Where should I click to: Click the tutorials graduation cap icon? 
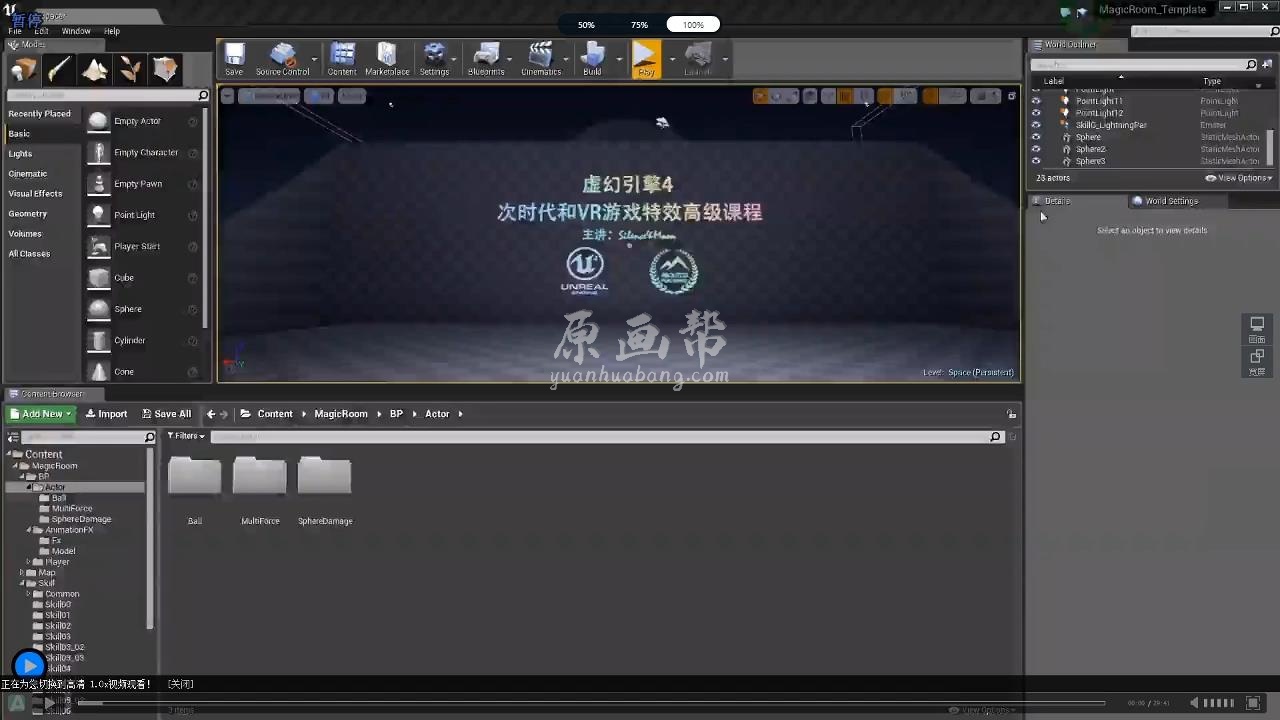tap(1081, 12)
